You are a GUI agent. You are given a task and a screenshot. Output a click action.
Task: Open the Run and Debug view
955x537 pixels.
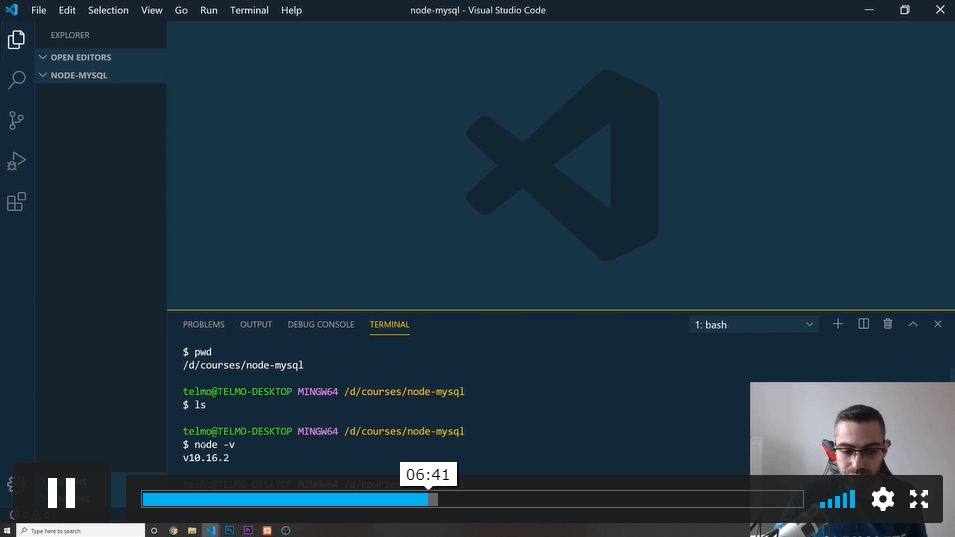(x=16, y=161)
